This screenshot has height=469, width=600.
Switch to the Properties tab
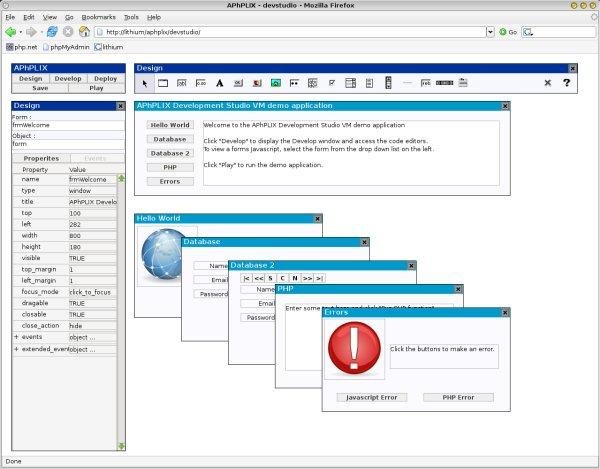[41, 158]
